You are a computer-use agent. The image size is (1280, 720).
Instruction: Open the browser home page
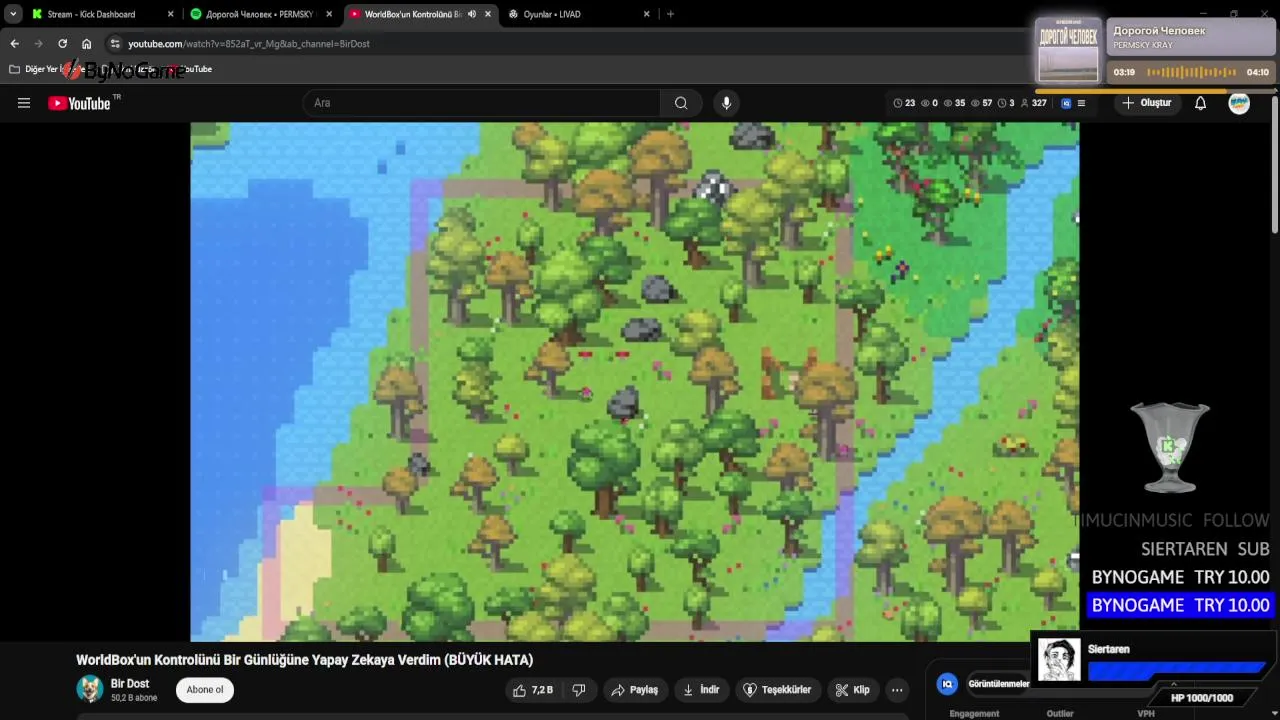(x=87, y=44)
